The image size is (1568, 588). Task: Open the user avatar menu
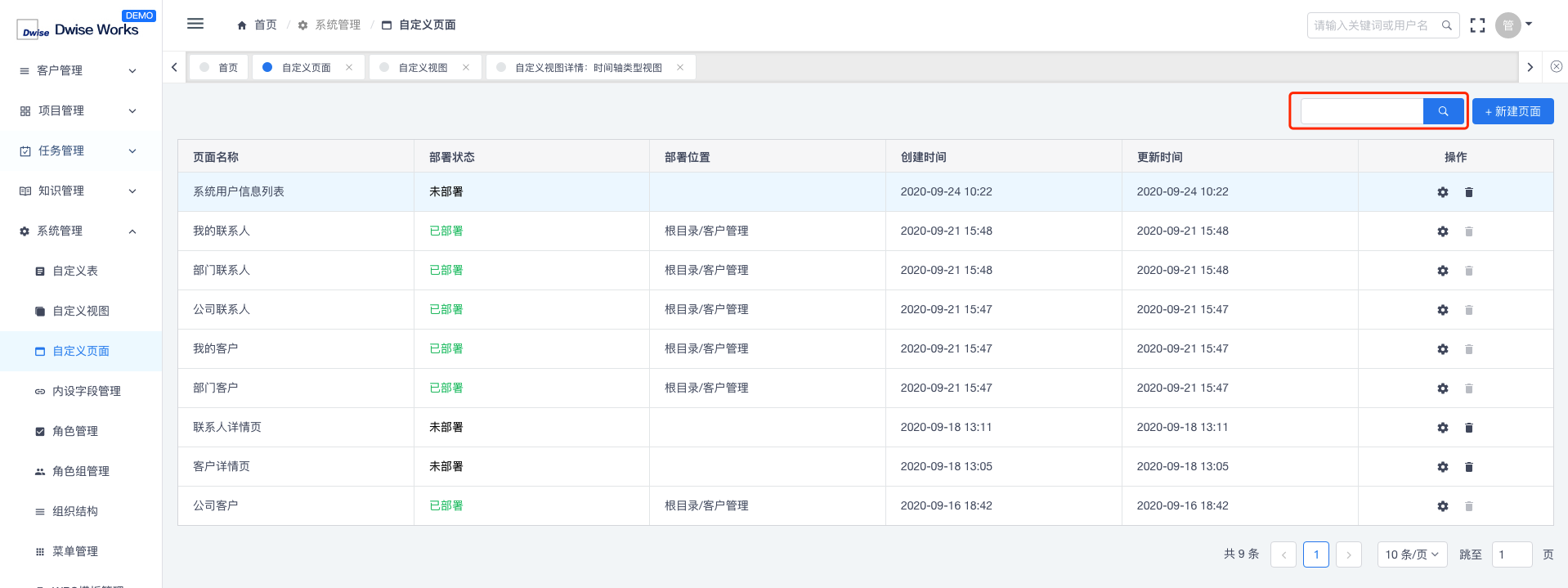tap(1513, 25)
